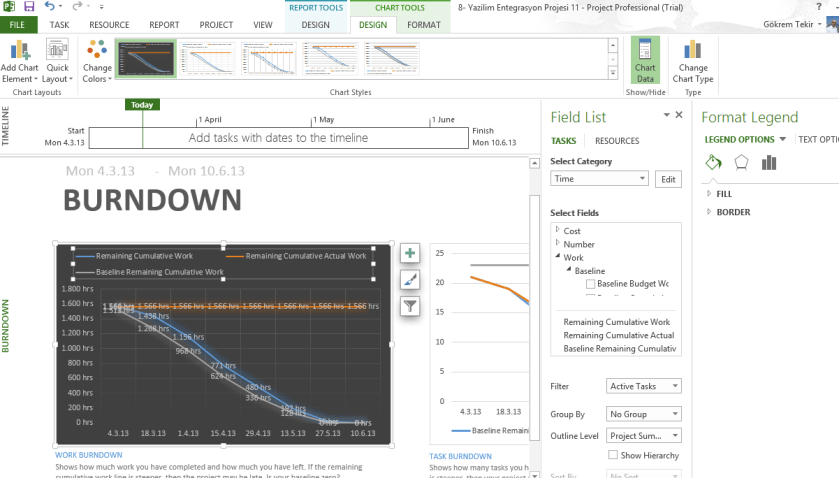Expand the Cost field tree node
Screen dimensions: 839x478
(x=557, y=231)
